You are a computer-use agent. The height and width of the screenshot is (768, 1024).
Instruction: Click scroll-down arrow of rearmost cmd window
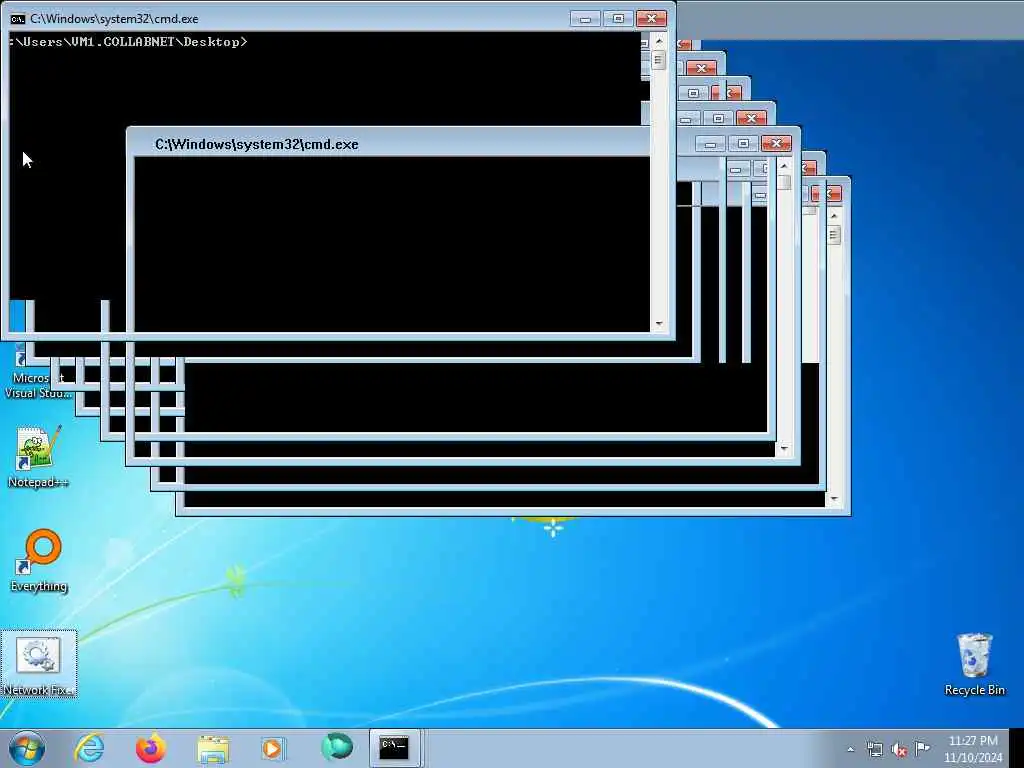834,499
